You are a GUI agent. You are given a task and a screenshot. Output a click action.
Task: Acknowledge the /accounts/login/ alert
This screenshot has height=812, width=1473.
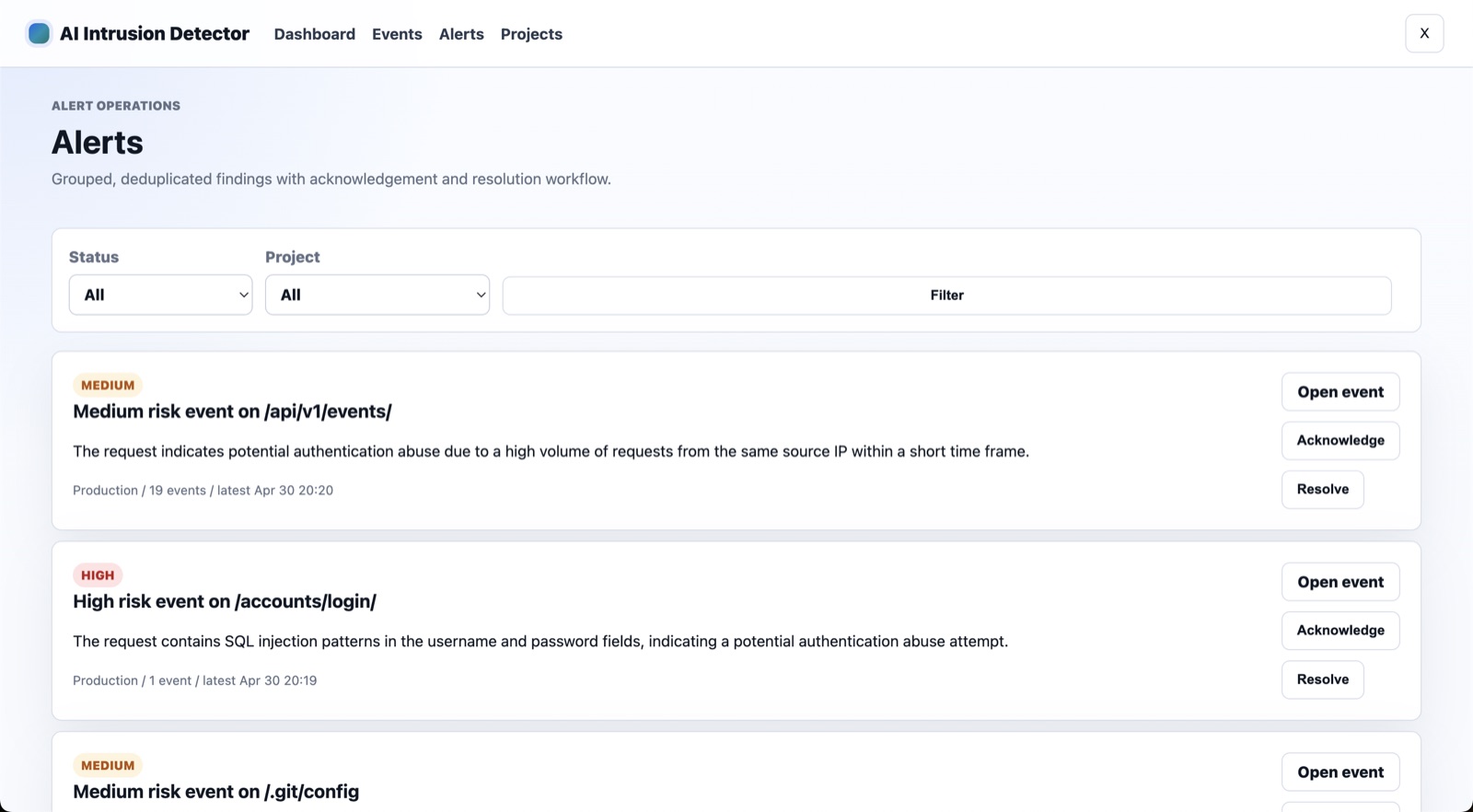point(1340,631)
